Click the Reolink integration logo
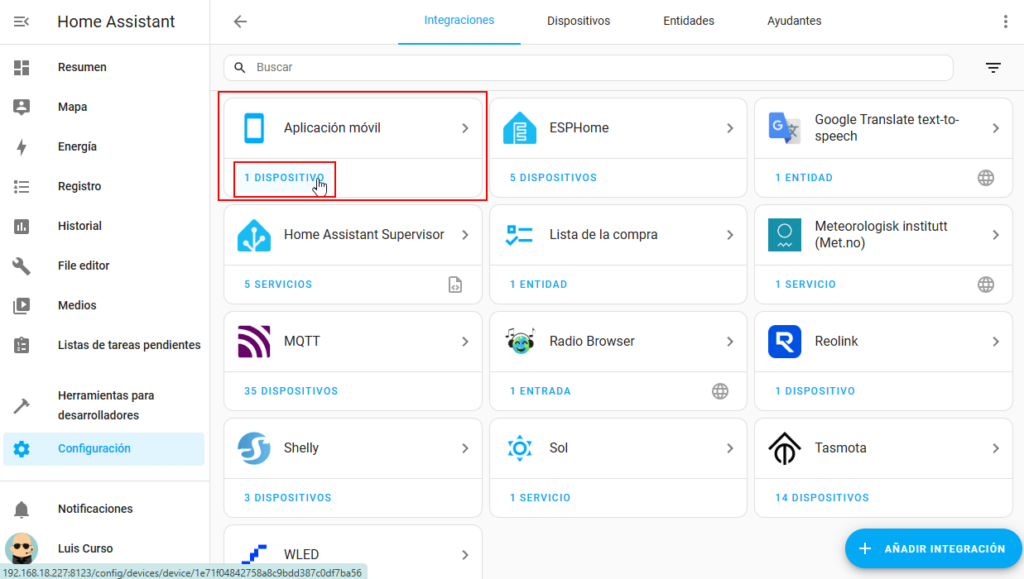1024x579 pixels. (x=784, y=342)
